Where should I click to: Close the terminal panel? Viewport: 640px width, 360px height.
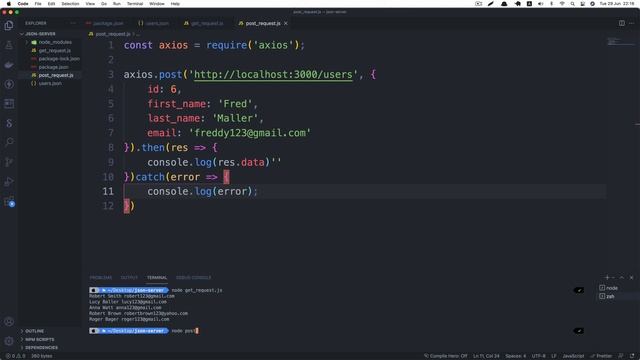pyautogui.click(x=631, y=278)
